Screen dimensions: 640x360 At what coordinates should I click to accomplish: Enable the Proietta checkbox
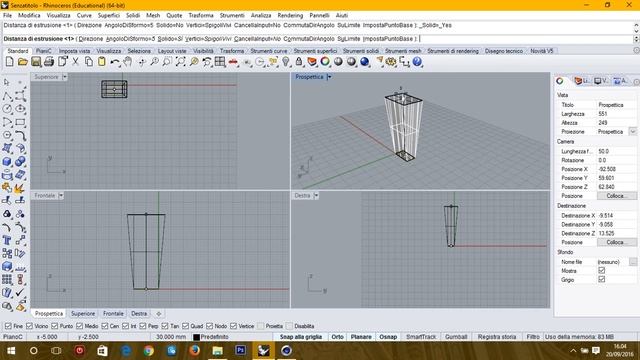261,326
